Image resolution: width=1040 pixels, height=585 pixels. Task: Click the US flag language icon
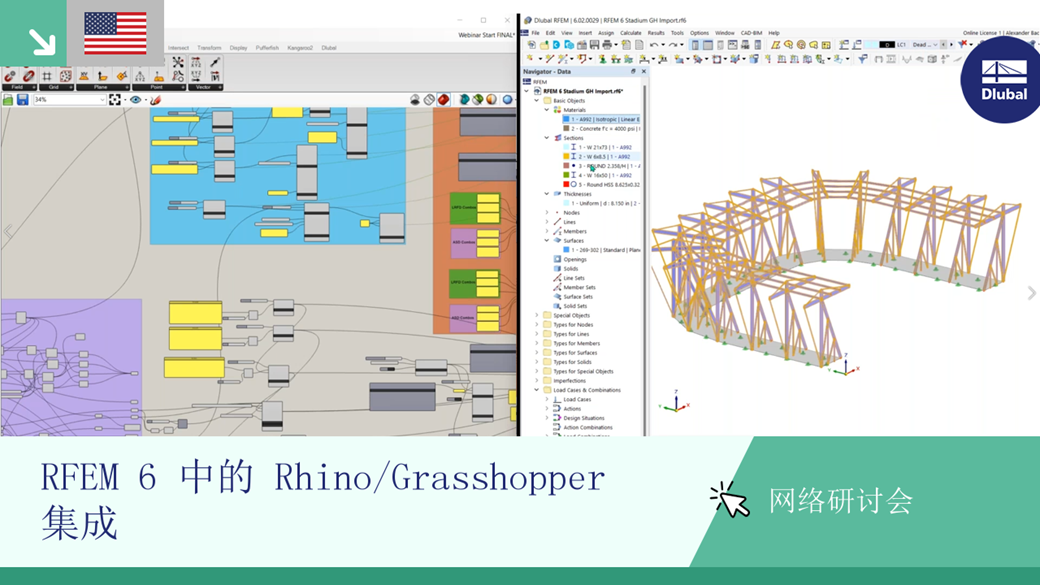click(x=115, y=33)
